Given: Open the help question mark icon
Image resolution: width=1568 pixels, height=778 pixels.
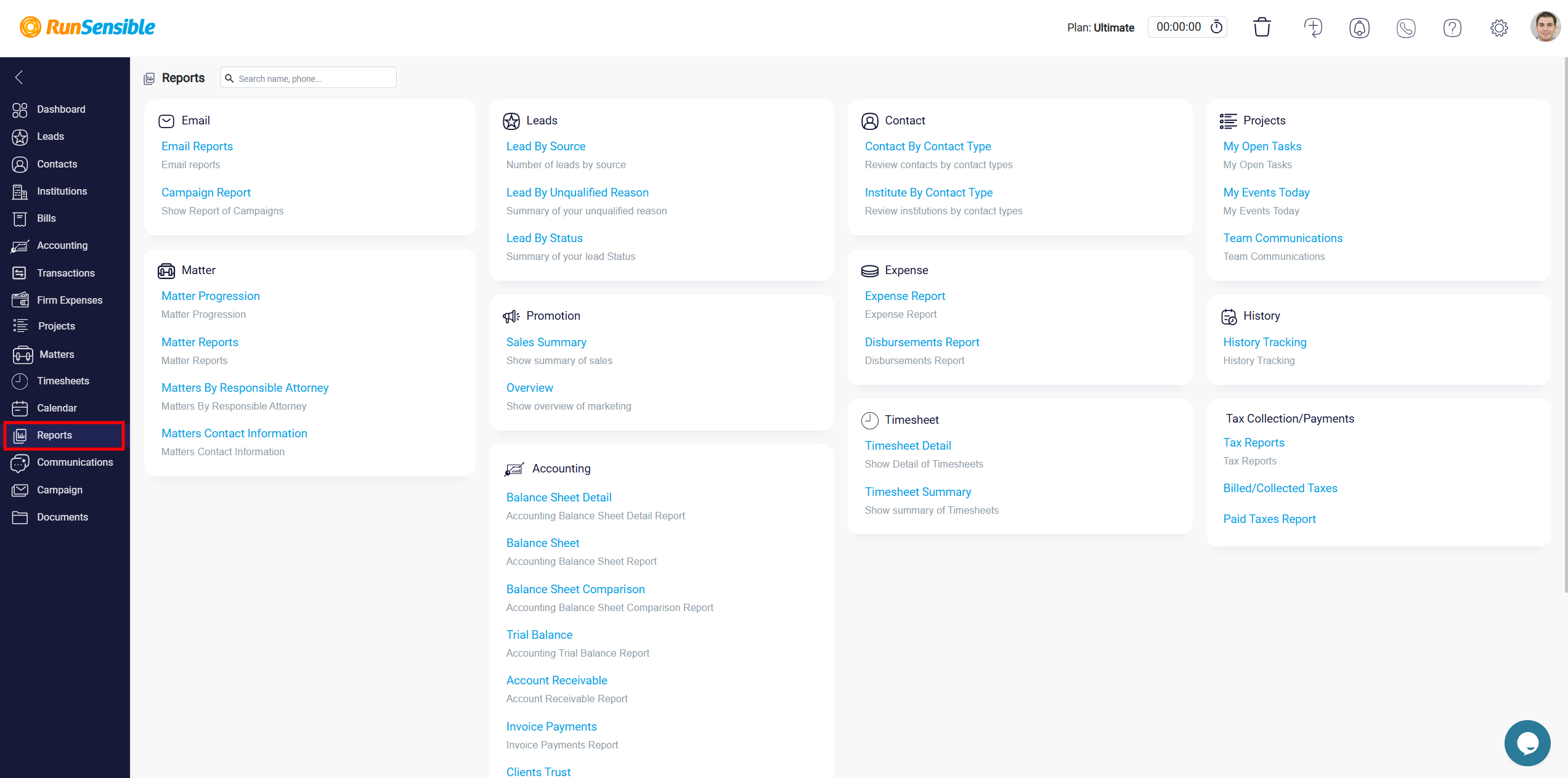Looking at the screenshot, I should (1452, 28).
